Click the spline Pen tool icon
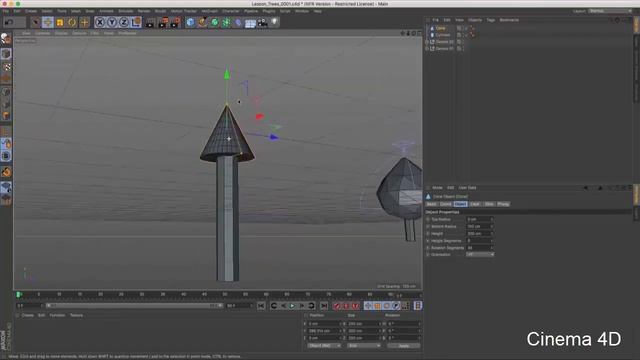The image size is (640, 360). coord(202,22)
